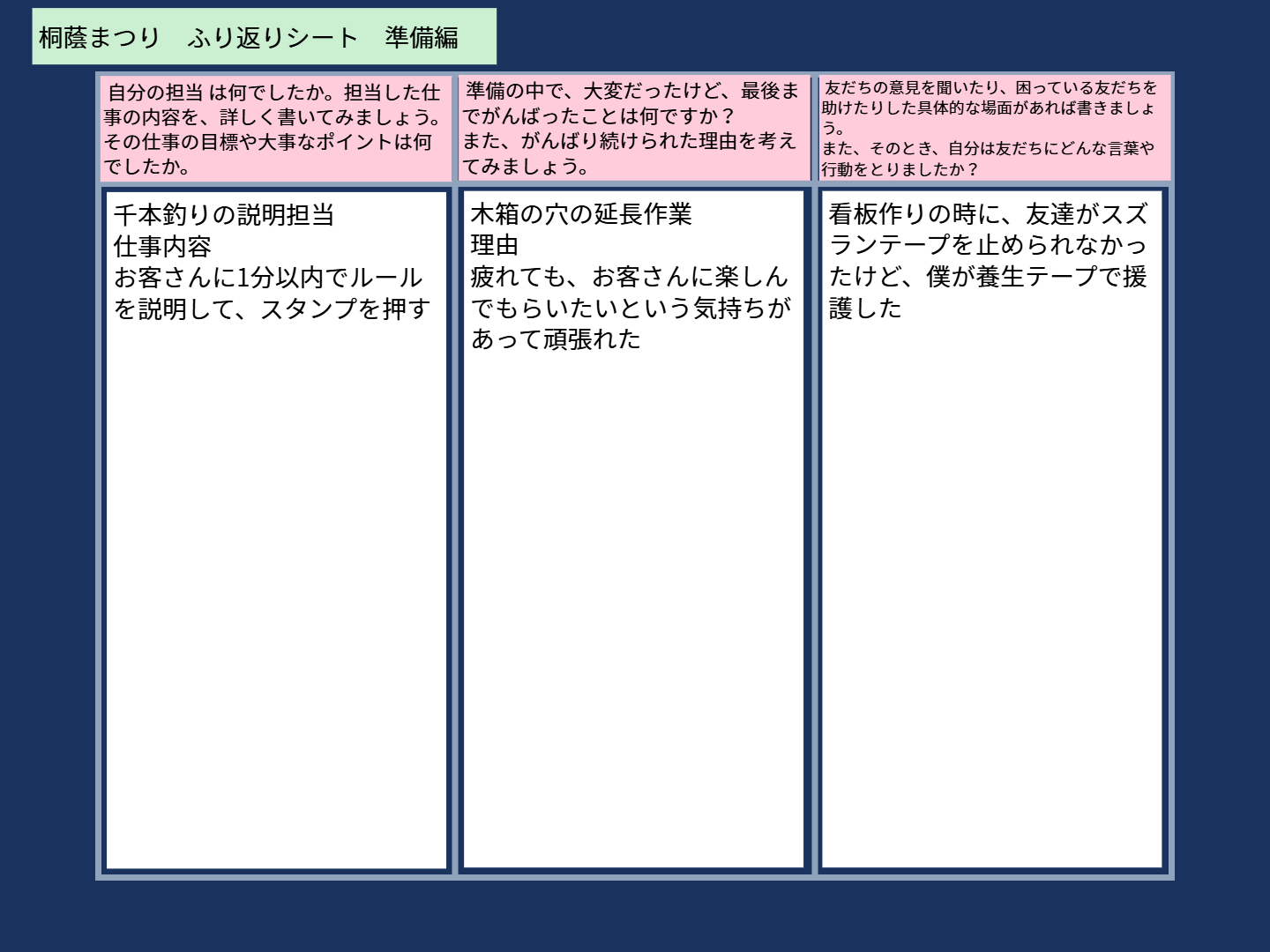
Task: Click the word 準備編 in the title
Action: tap(422, 37)
